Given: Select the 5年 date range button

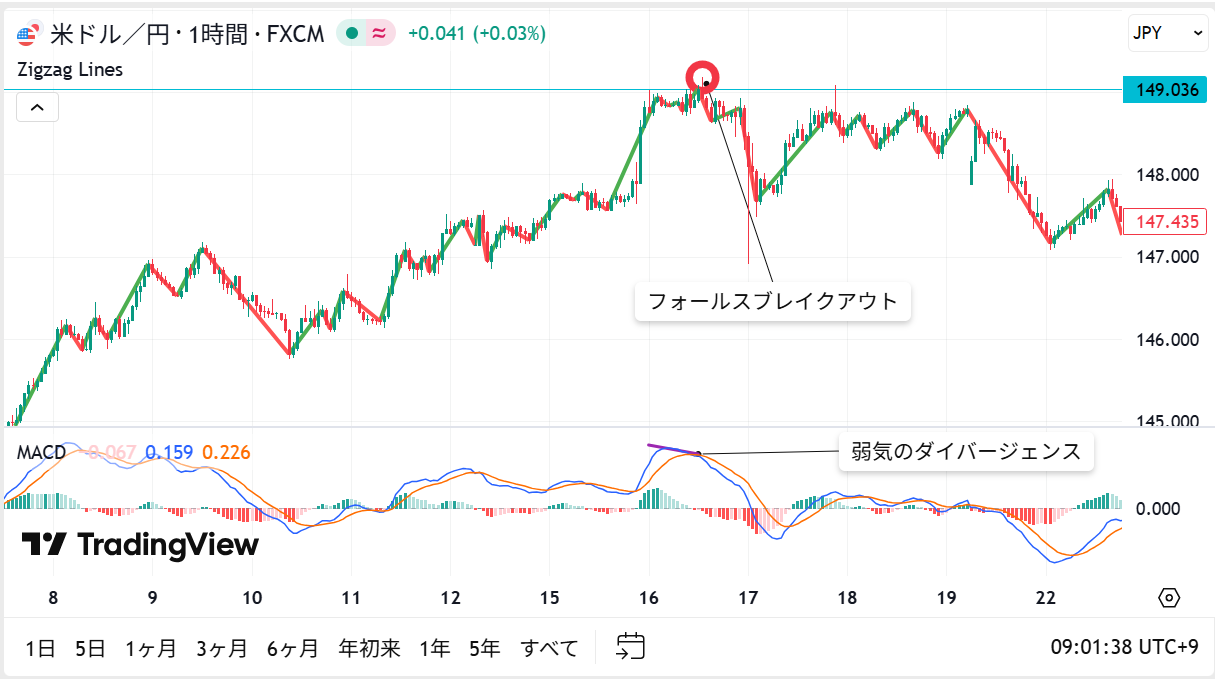Looking at the screenshot, I should point(485,648).
